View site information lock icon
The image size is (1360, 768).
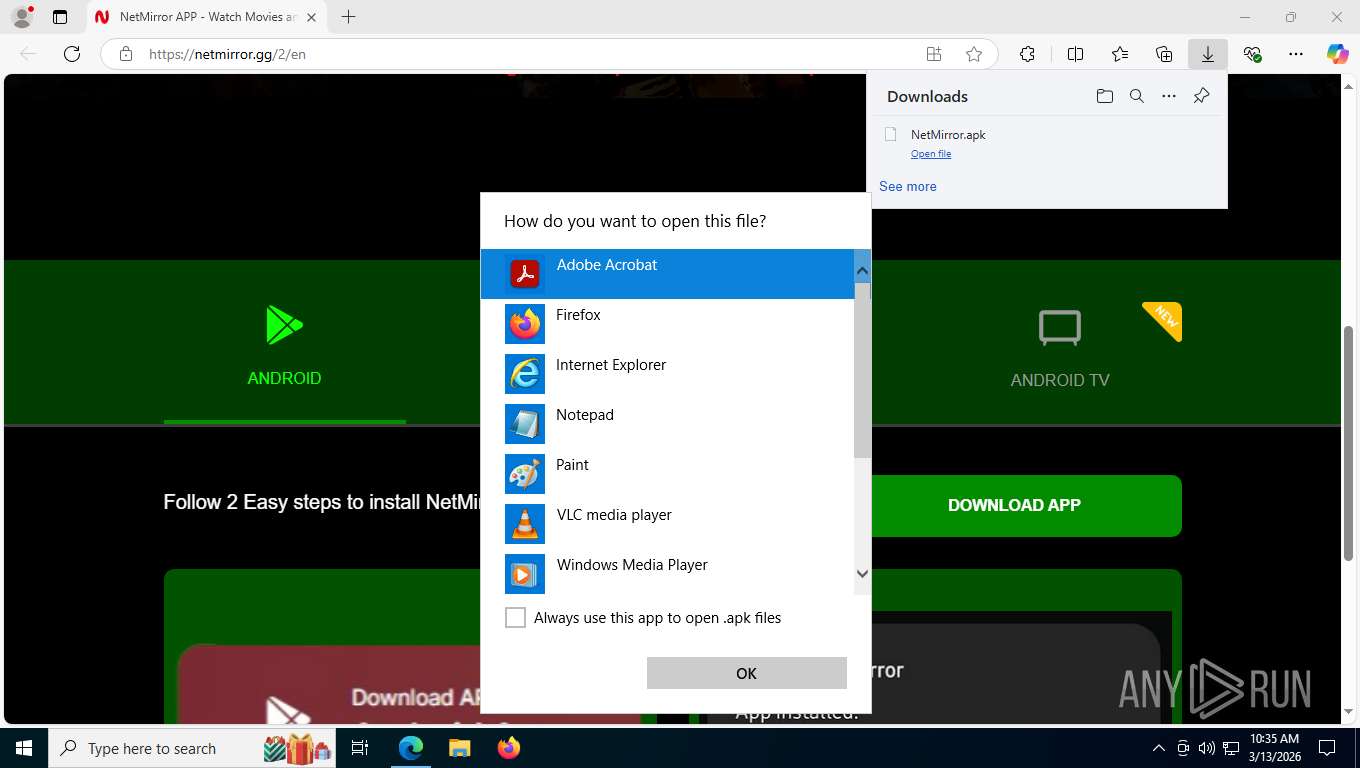(126, 54)
